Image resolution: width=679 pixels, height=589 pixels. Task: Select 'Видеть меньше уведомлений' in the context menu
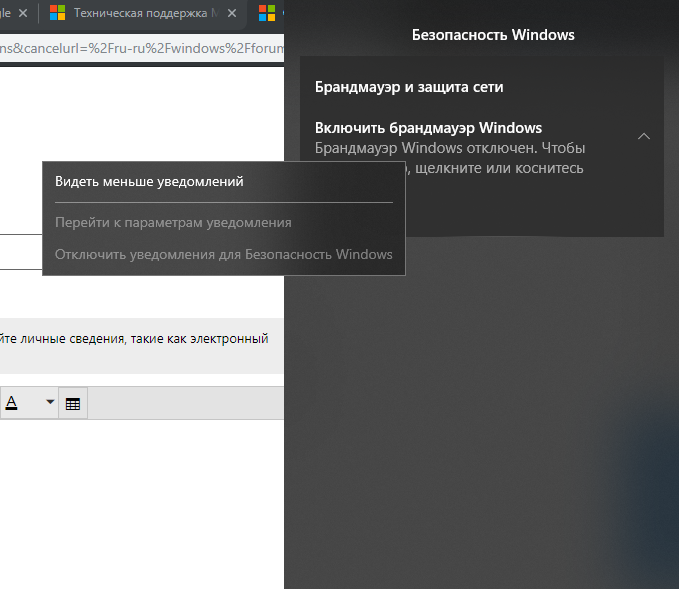149,181
